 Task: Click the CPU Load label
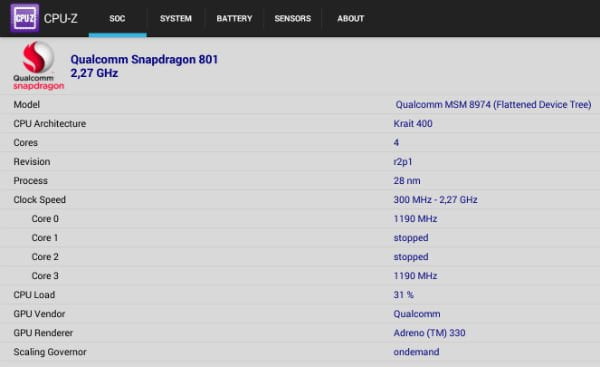[34, 295]
